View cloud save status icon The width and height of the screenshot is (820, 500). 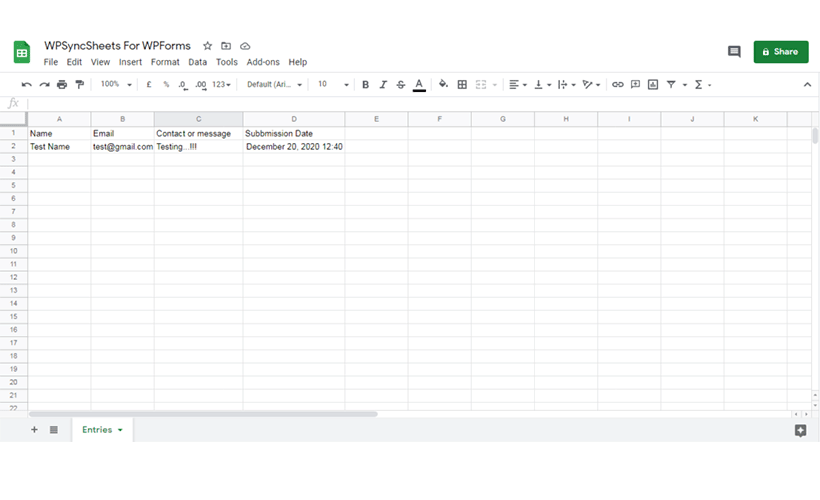[245, 46]
